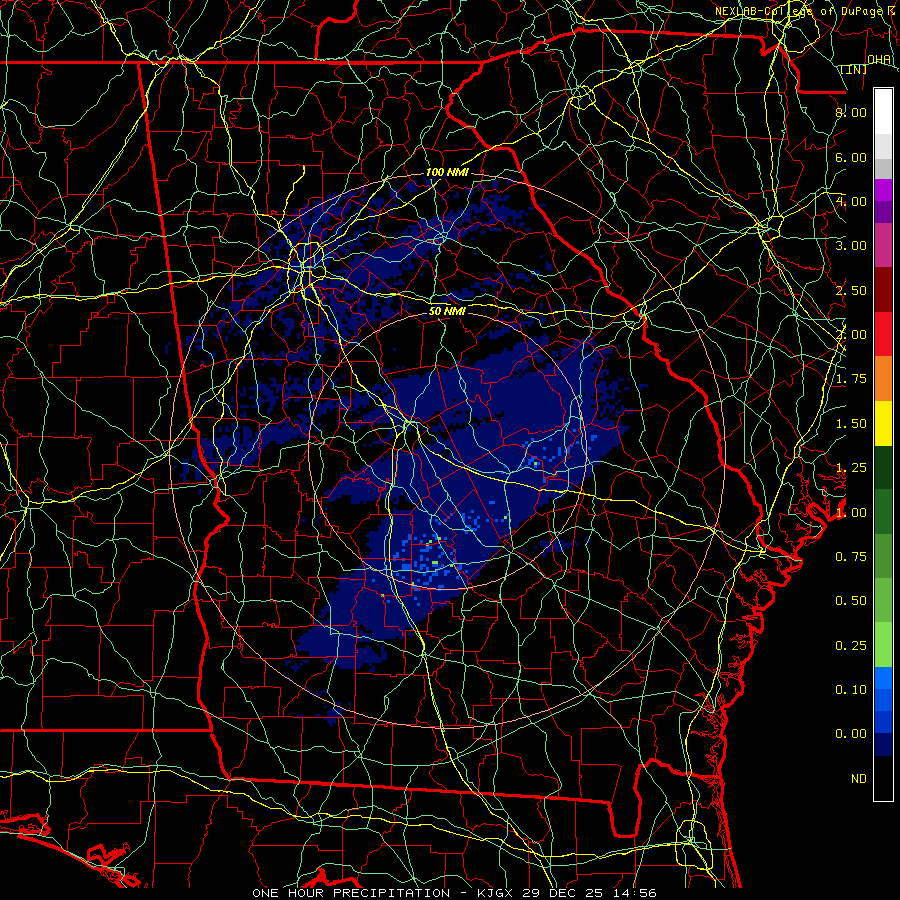Select the lightest green legend swatch
900x900 pixels.
(x=883, y=645)
